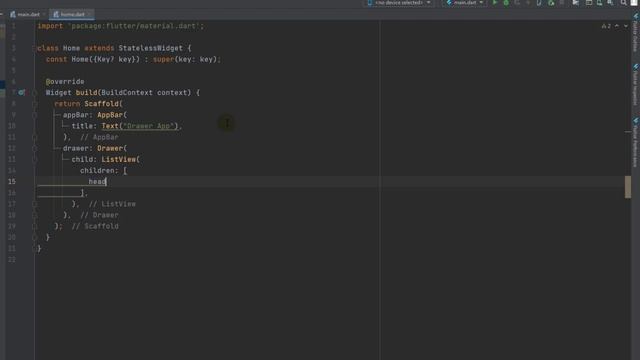Open the main.dart run configuration dropdown
Viewport: 640px width, 360px height.
[465, 3]
